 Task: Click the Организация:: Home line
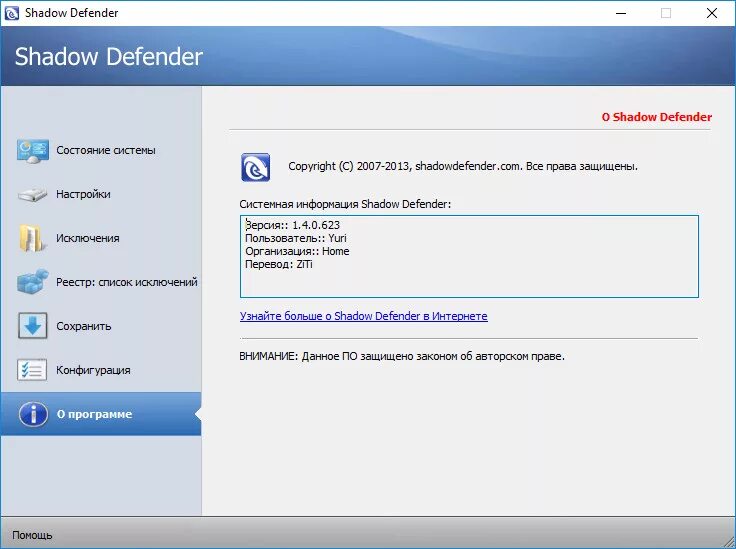tap(297, 252)
